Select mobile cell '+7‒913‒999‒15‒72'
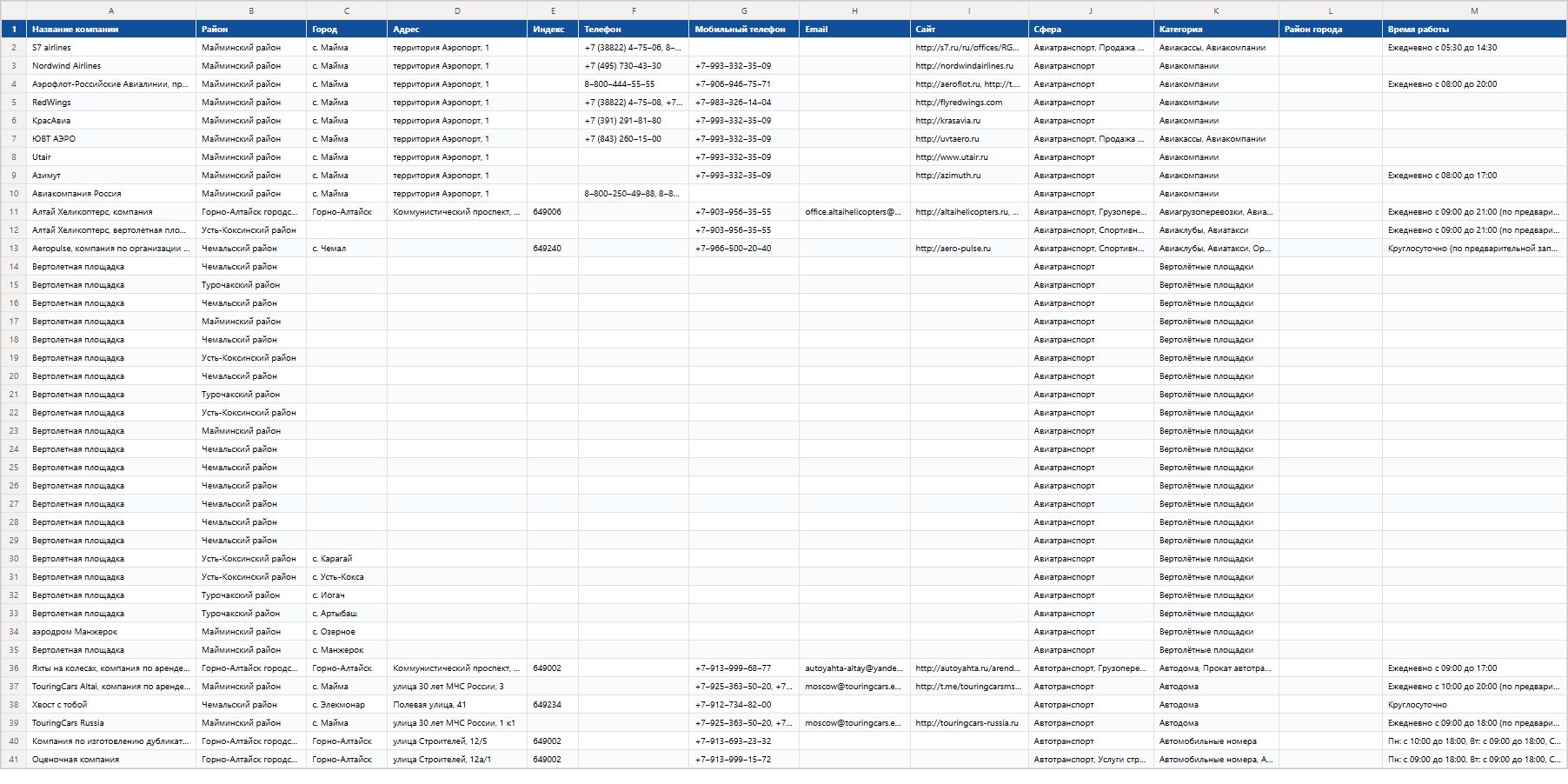 [744, 760]
